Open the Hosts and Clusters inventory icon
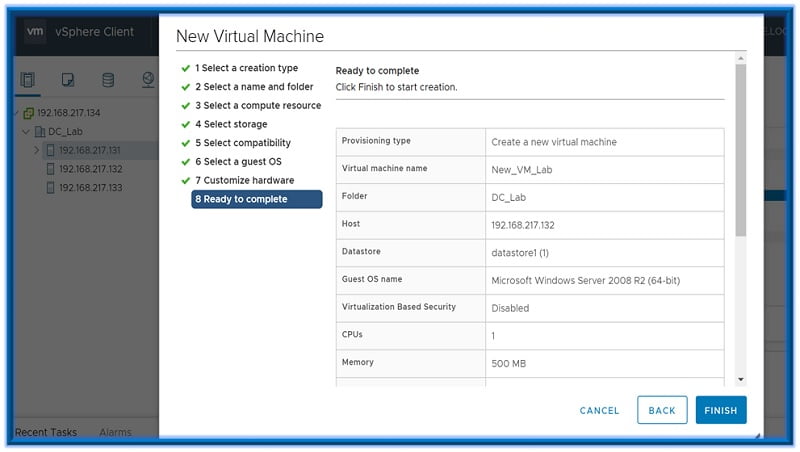 (x=29, y=80)
